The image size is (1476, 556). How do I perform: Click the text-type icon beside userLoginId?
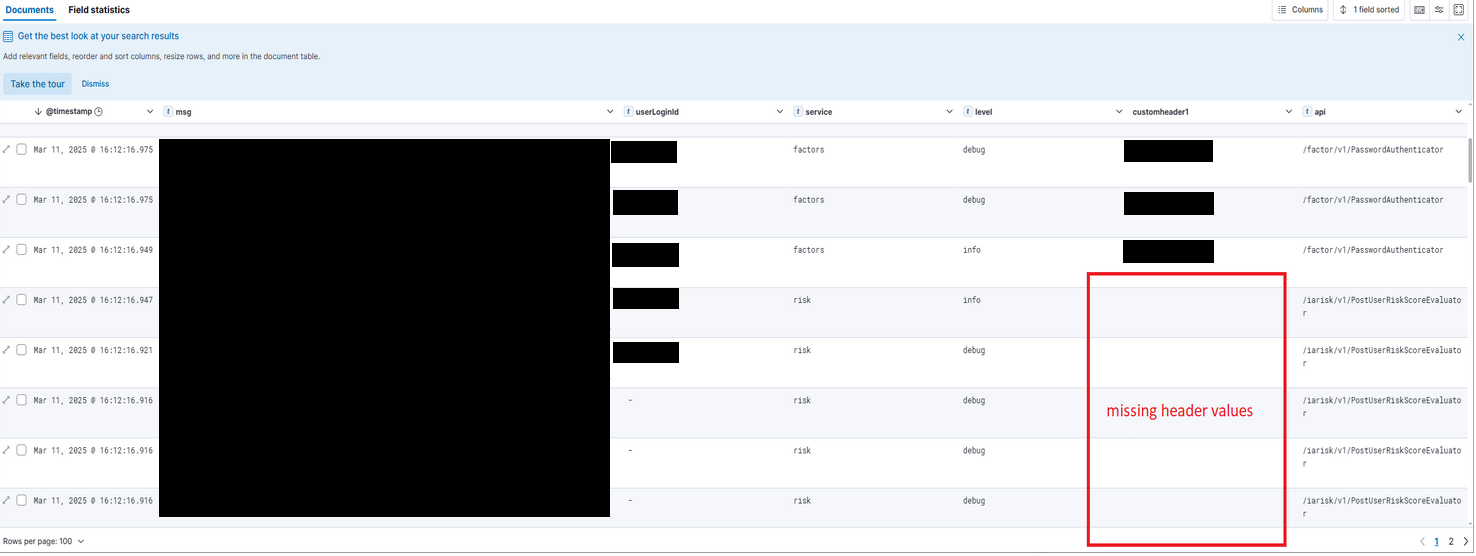pos(628,112)
